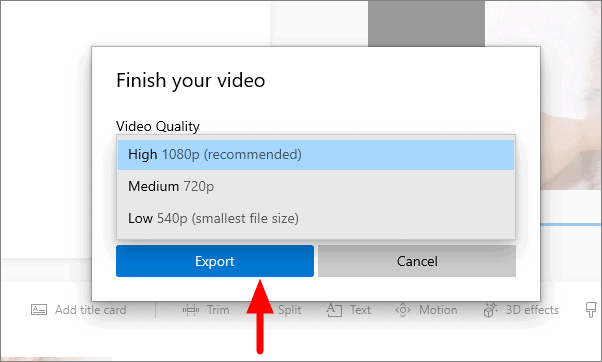Choose the Split toolbar label
This screenshot has height=362, width=602.
click(x=289, y=310)
